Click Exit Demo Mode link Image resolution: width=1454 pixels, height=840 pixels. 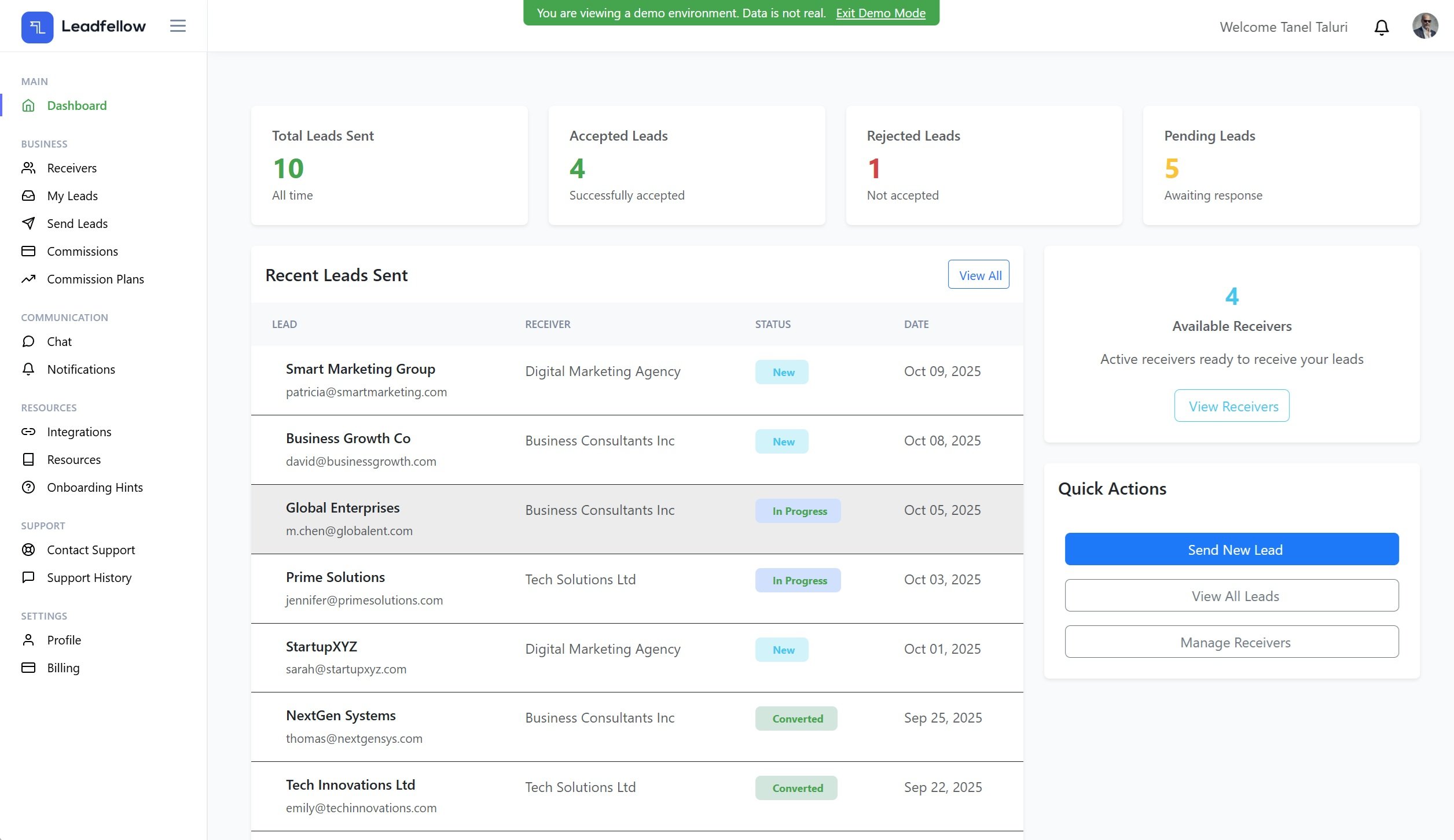click(880, 13)
